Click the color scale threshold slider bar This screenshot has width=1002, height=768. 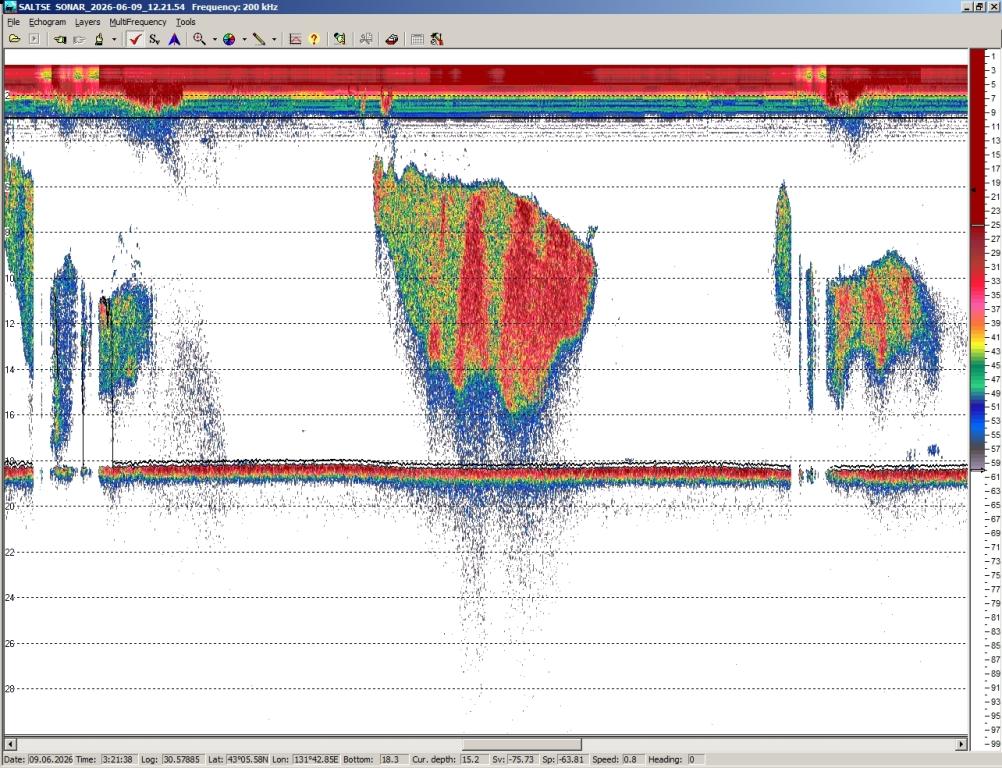pyautogui.click(x=978, y=226)
